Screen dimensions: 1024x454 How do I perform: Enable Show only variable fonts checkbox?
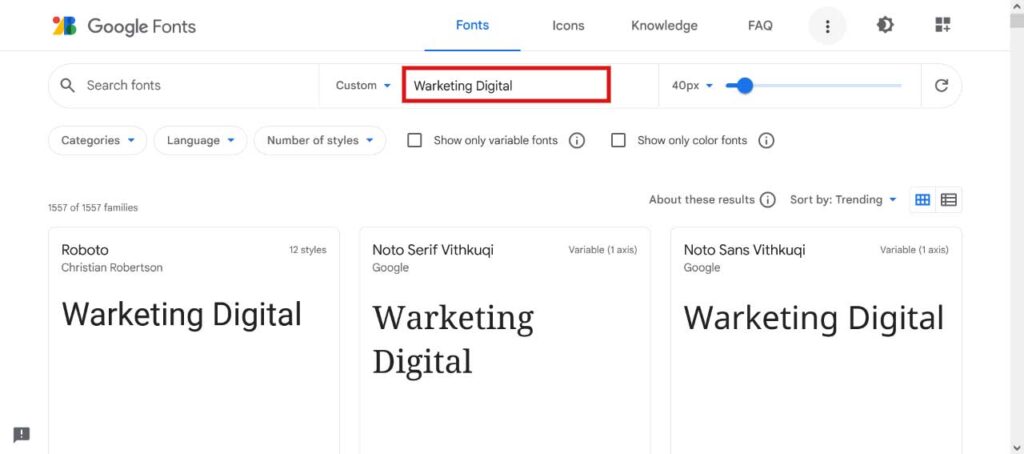coord(415,140)
